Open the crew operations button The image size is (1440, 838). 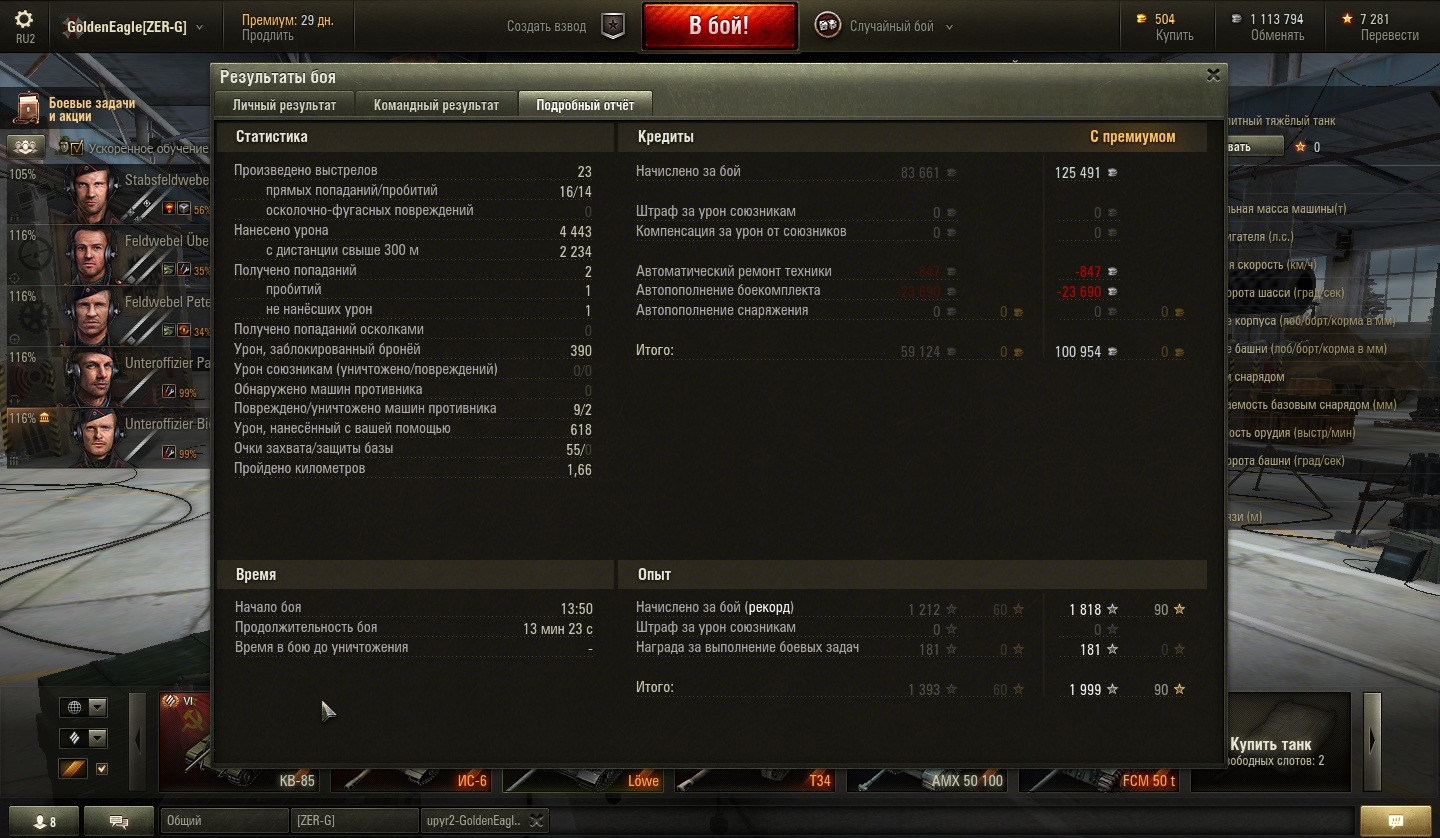coord(27,147)
